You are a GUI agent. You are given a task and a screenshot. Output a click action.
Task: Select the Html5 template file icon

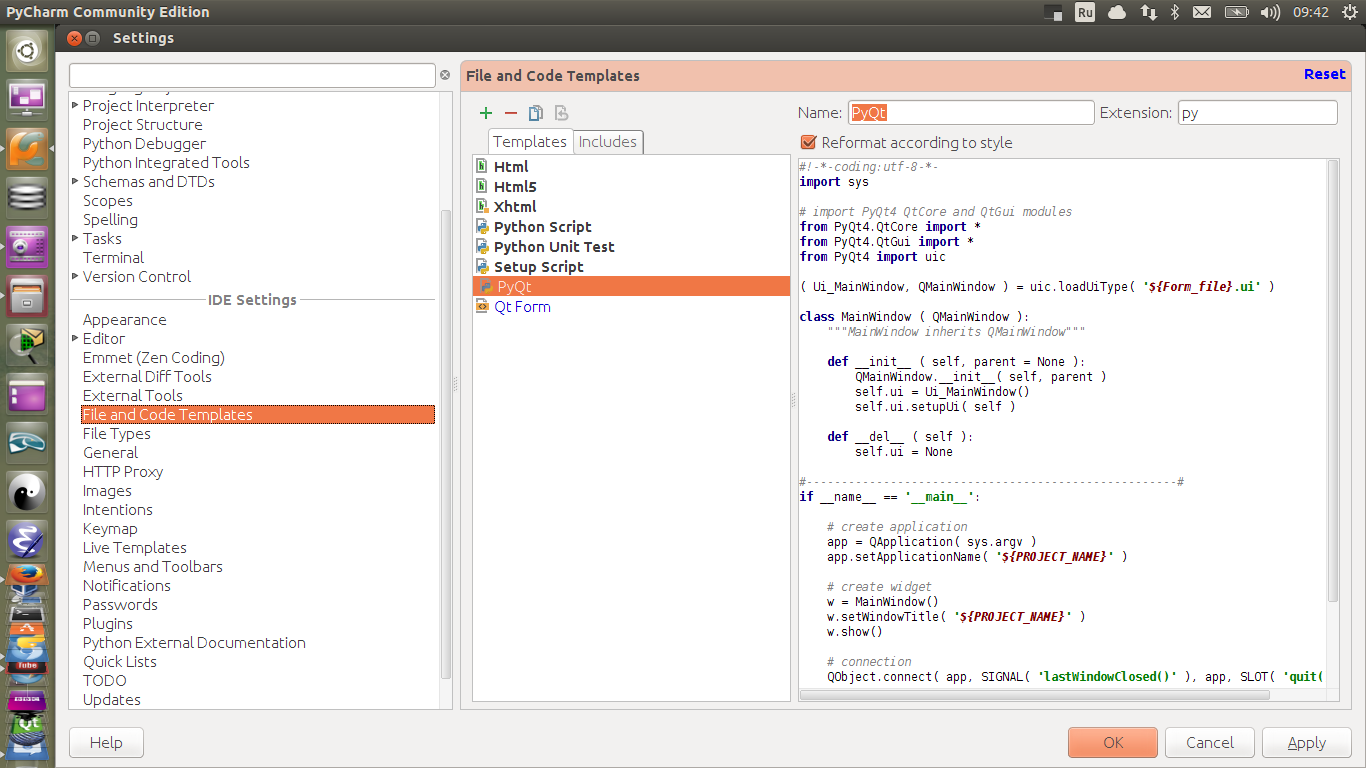tap(483, 187)
